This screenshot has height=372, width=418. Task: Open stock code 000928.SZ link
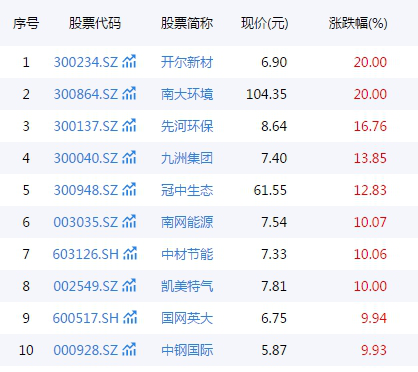(86, 350)
